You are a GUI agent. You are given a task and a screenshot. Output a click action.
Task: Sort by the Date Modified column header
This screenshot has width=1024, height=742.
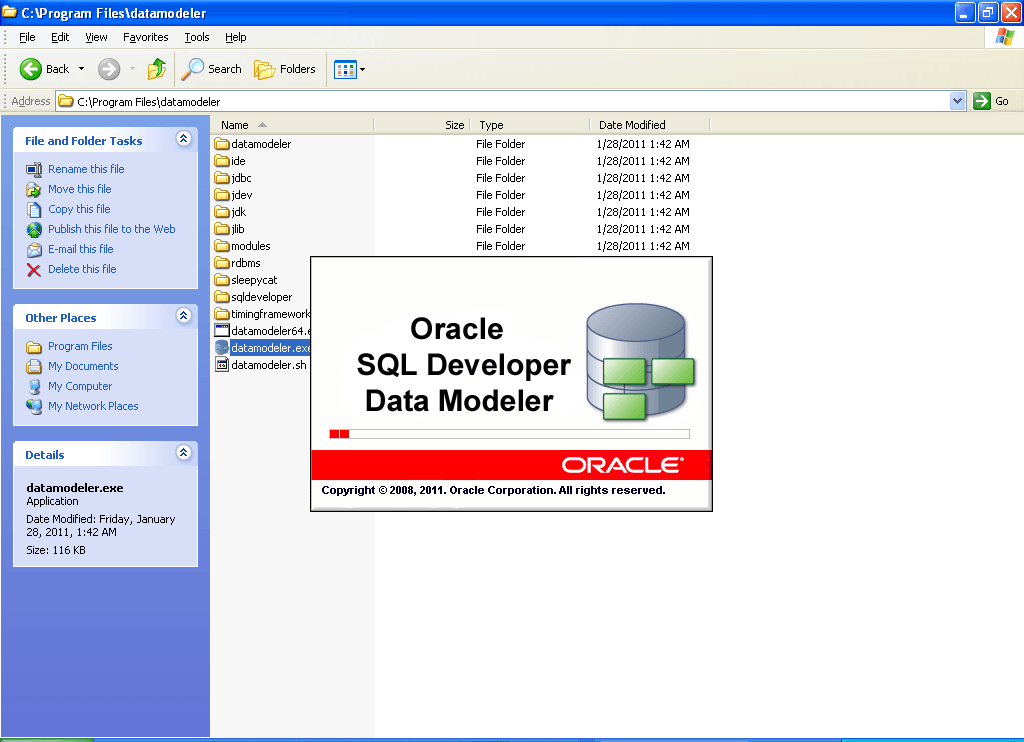[650, 125]
